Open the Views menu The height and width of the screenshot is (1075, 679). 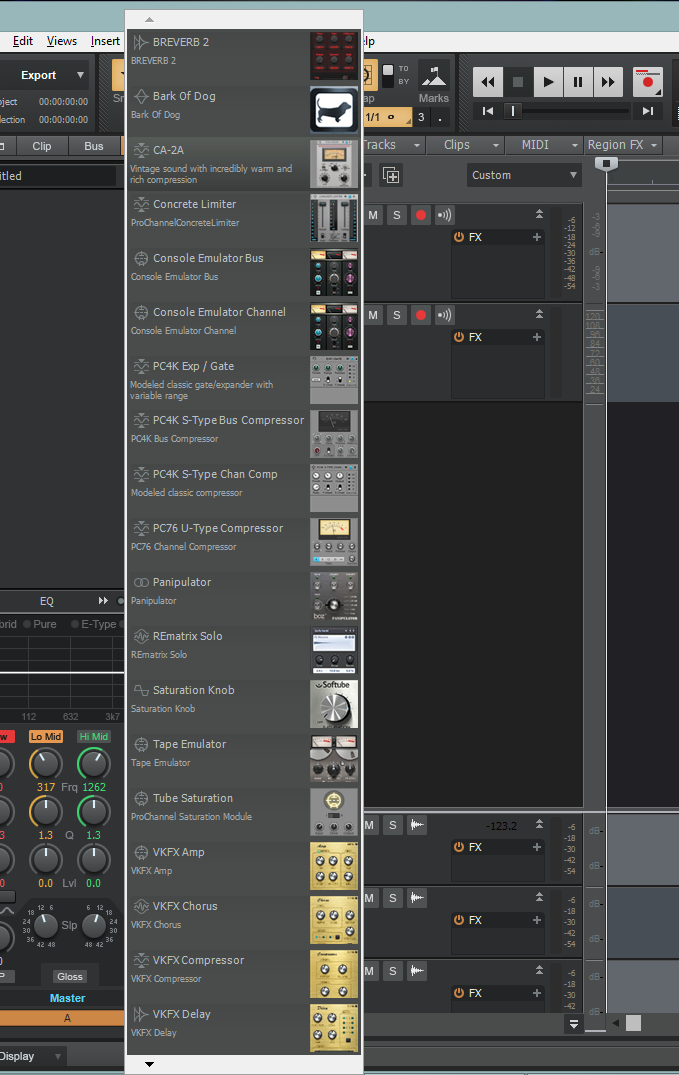pyautogui.click(x=62, y=41)
